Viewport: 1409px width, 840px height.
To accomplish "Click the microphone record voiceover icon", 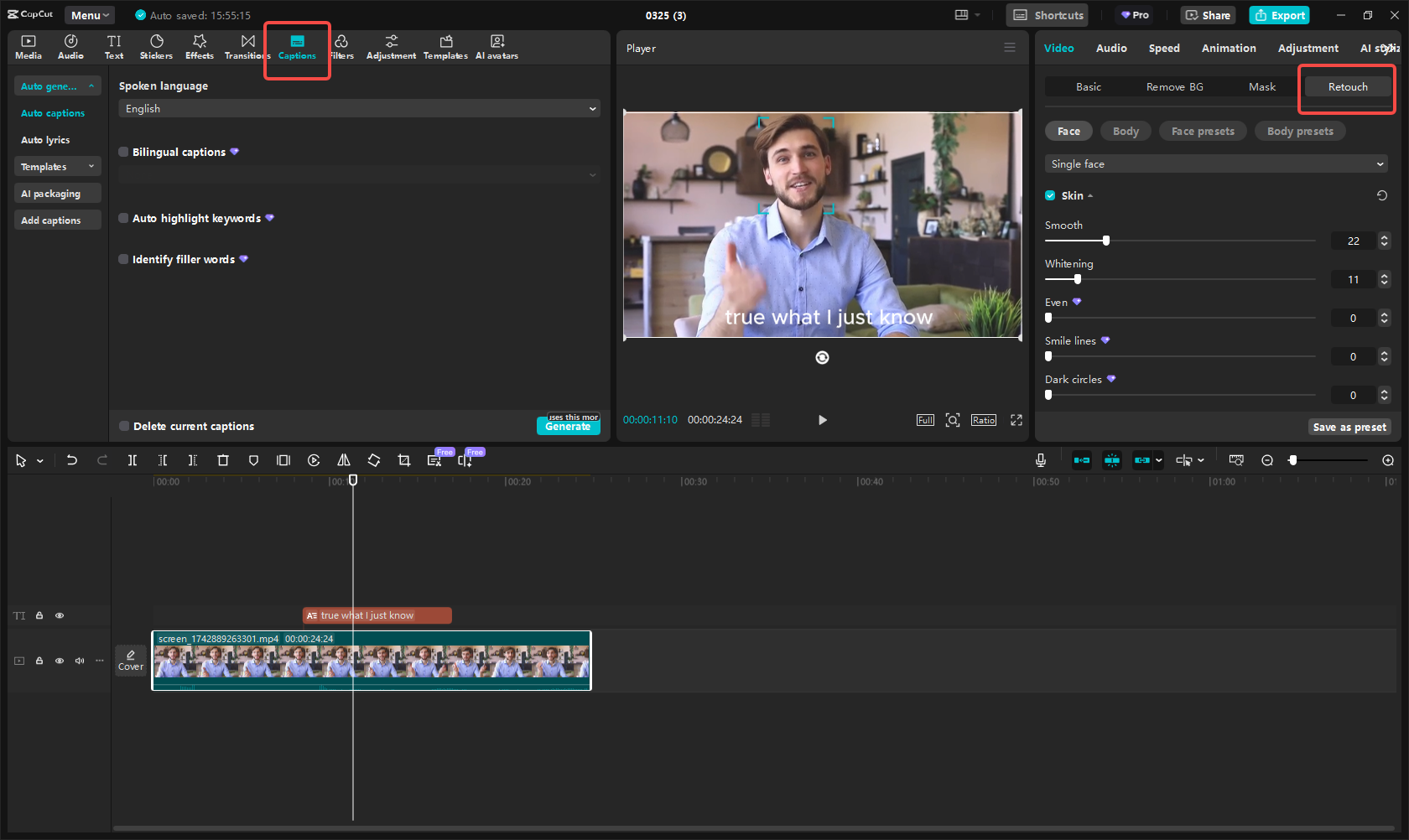I will click(1040, 460).
